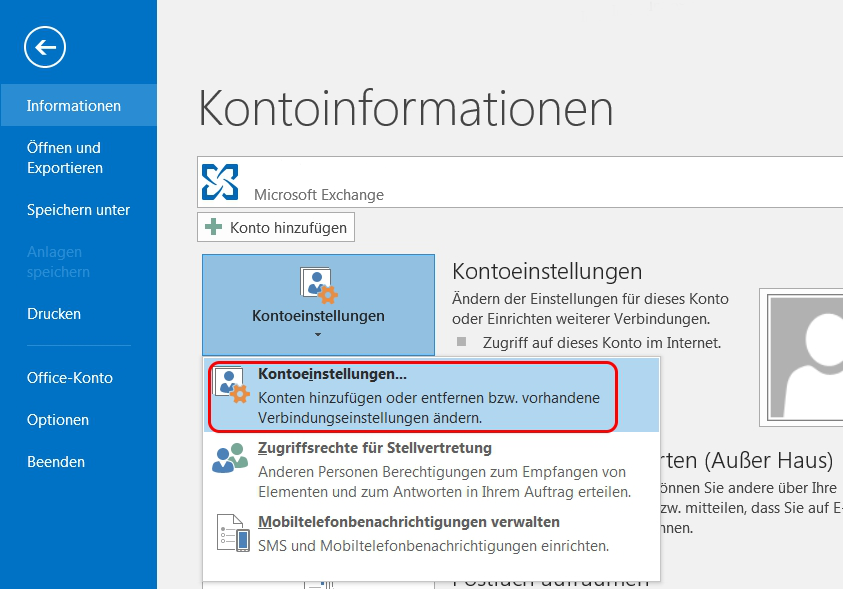Click the green plus icon for adding an account

[x=213, y=227]
